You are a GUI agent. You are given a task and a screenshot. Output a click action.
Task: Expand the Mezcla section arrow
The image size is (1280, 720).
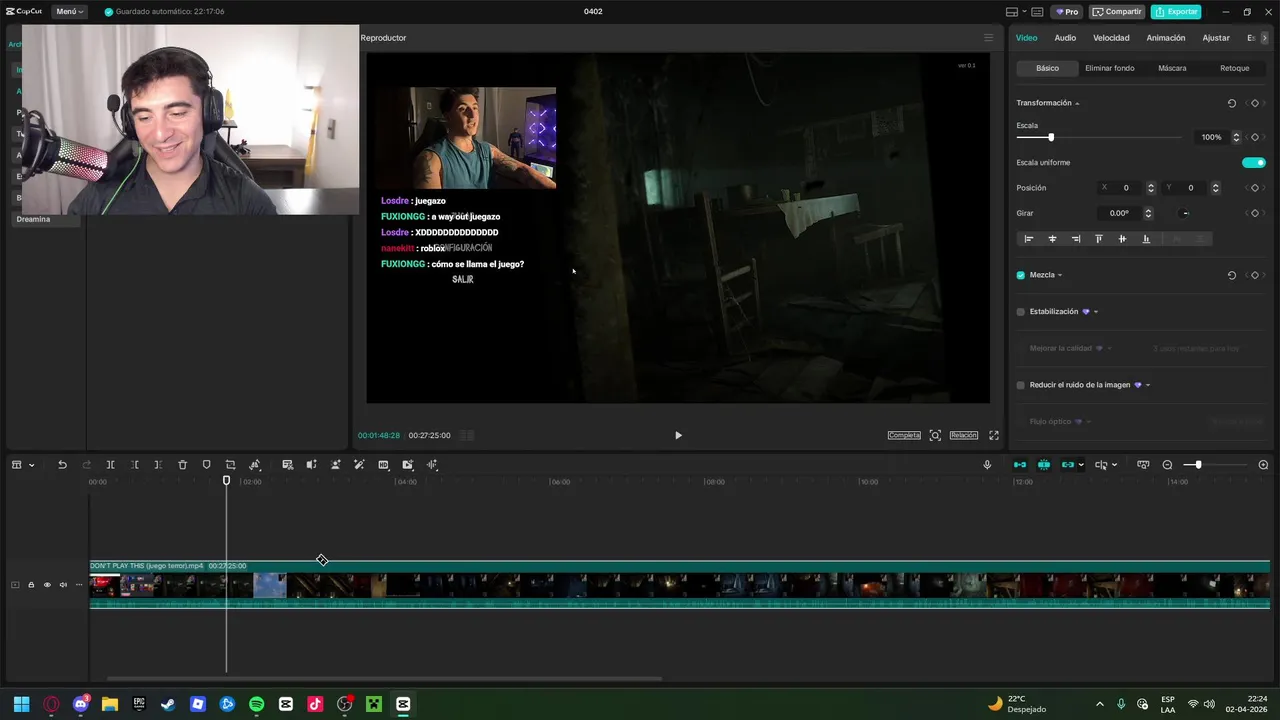[1060, 275]
